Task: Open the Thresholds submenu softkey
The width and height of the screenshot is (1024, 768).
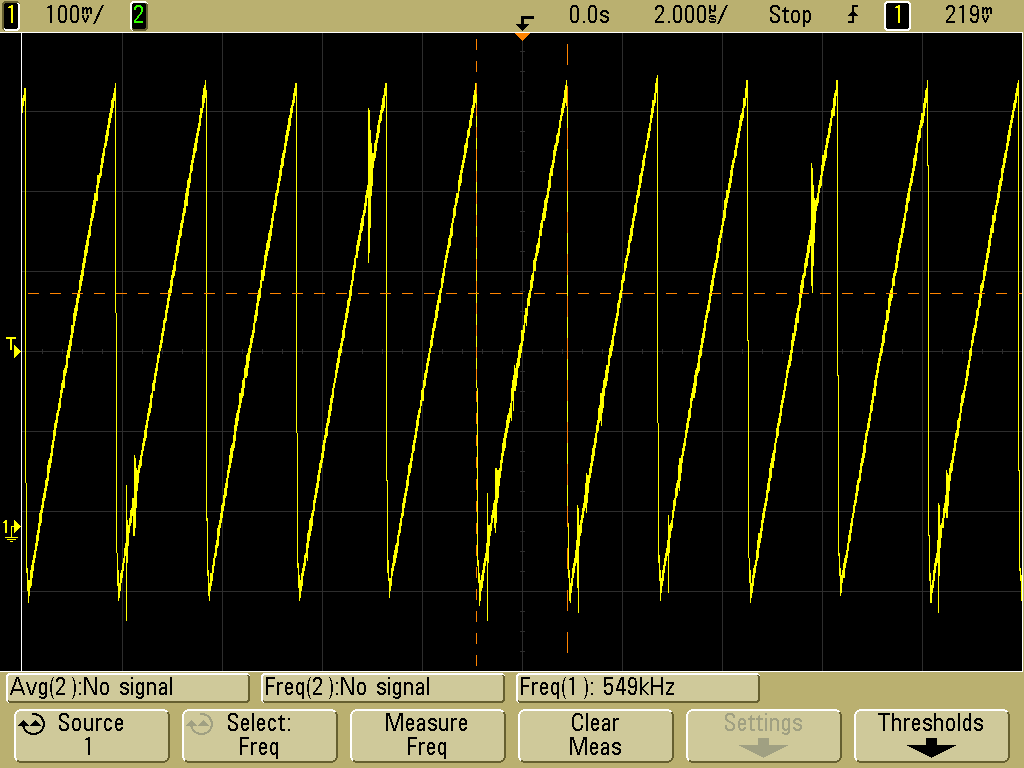Action: click(x=931, y=735)
